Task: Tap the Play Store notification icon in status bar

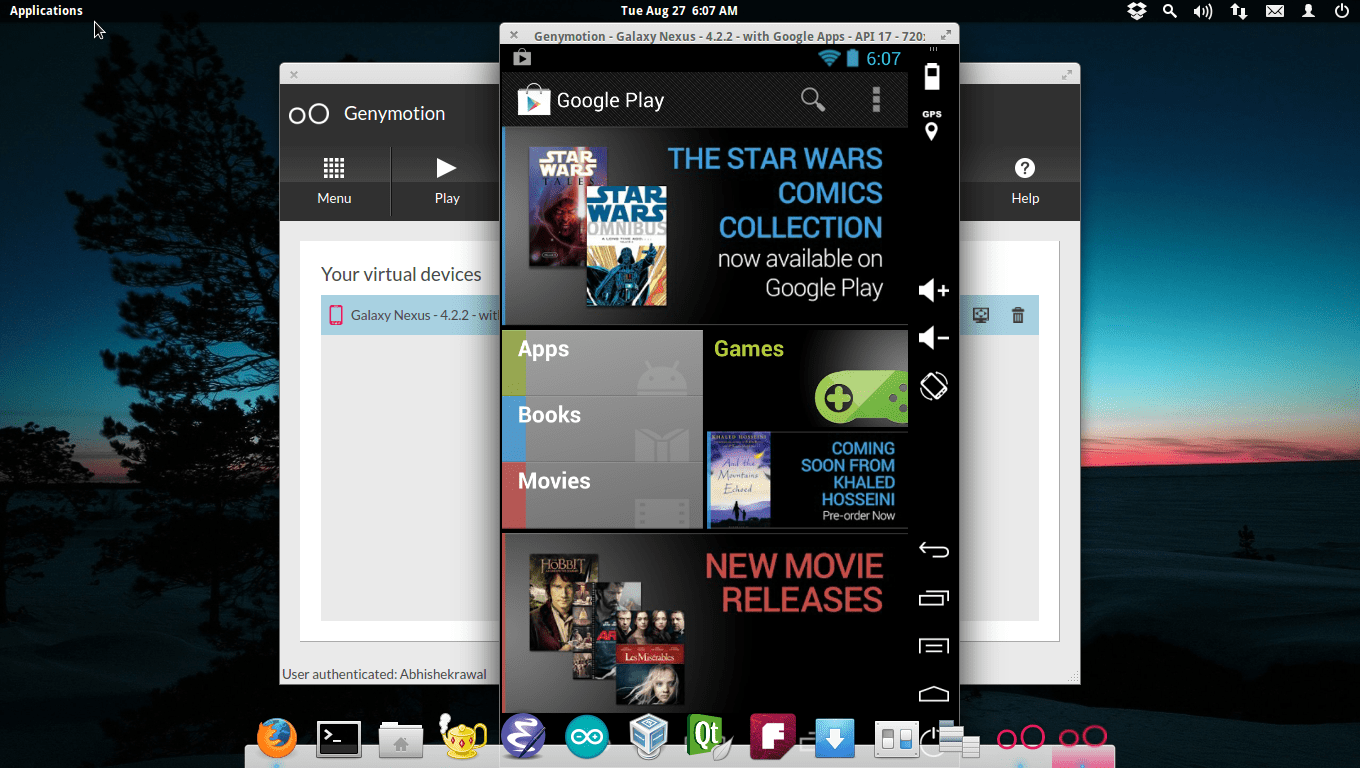Action: [522, 58]
